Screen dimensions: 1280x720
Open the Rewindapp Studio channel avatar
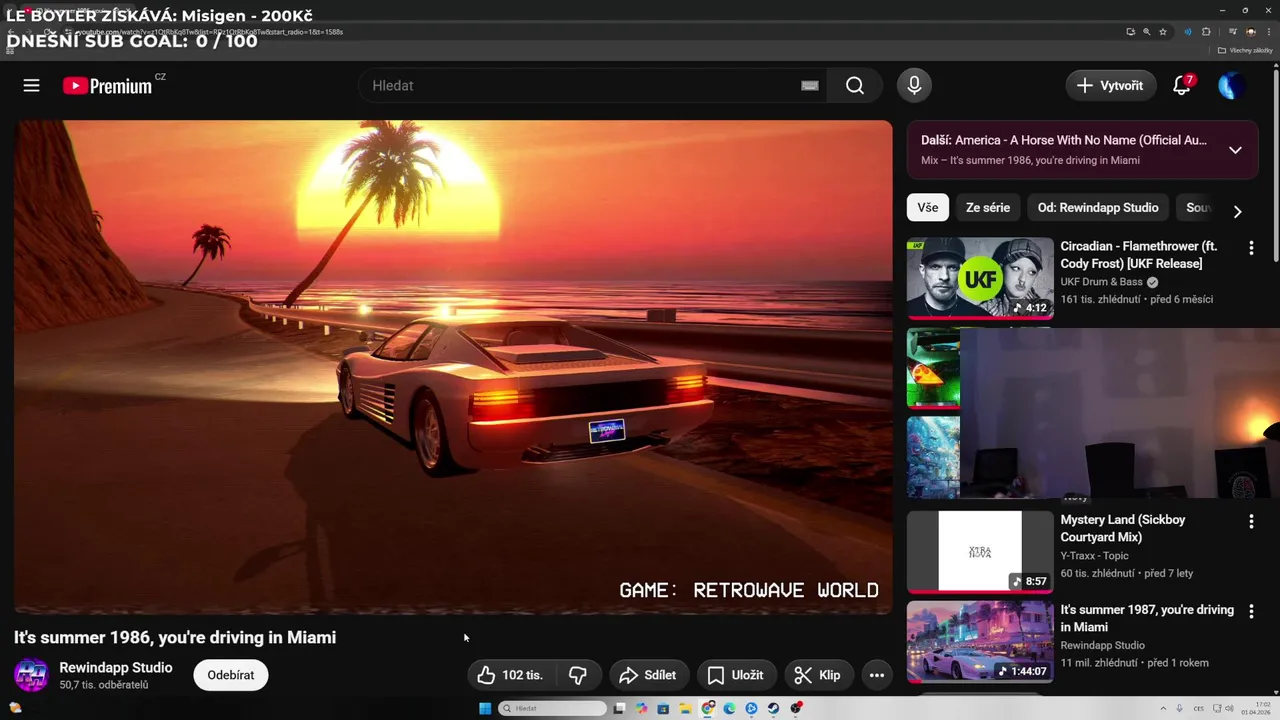[x=31, y=675]
